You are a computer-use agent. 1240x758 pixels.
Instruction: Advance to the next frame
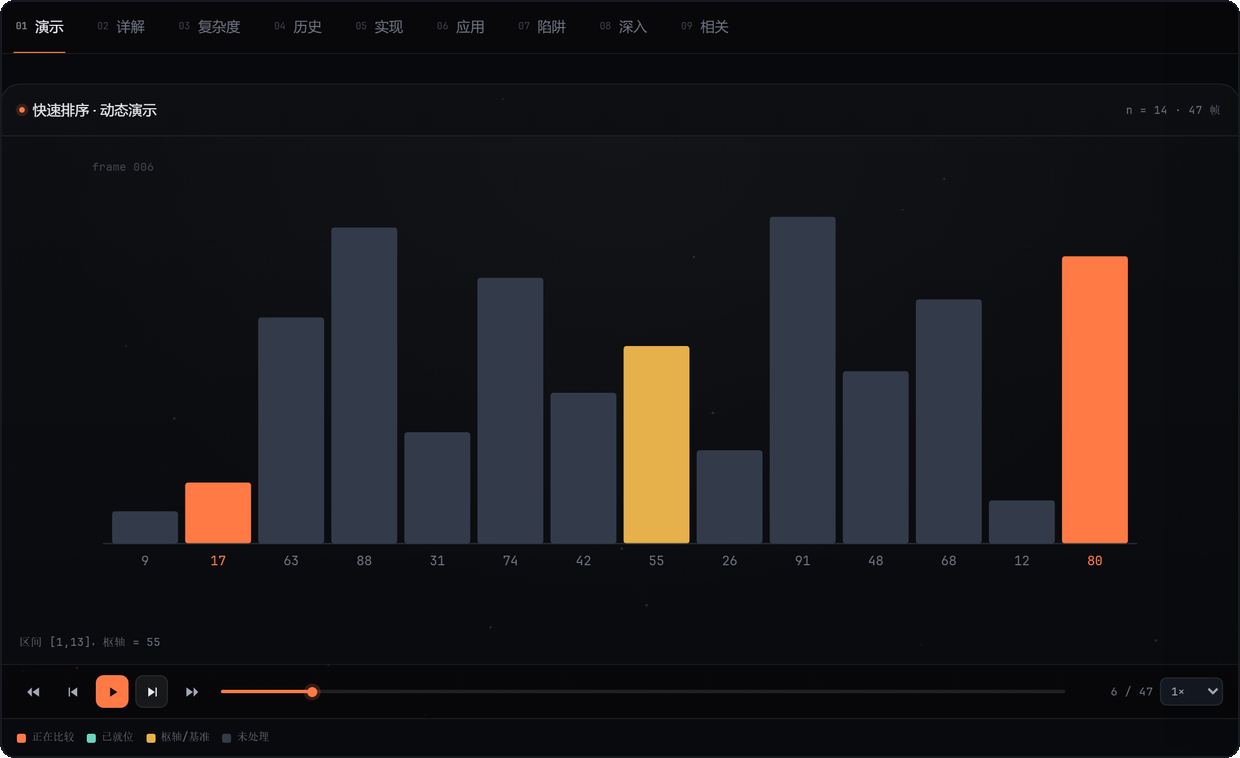152,692
